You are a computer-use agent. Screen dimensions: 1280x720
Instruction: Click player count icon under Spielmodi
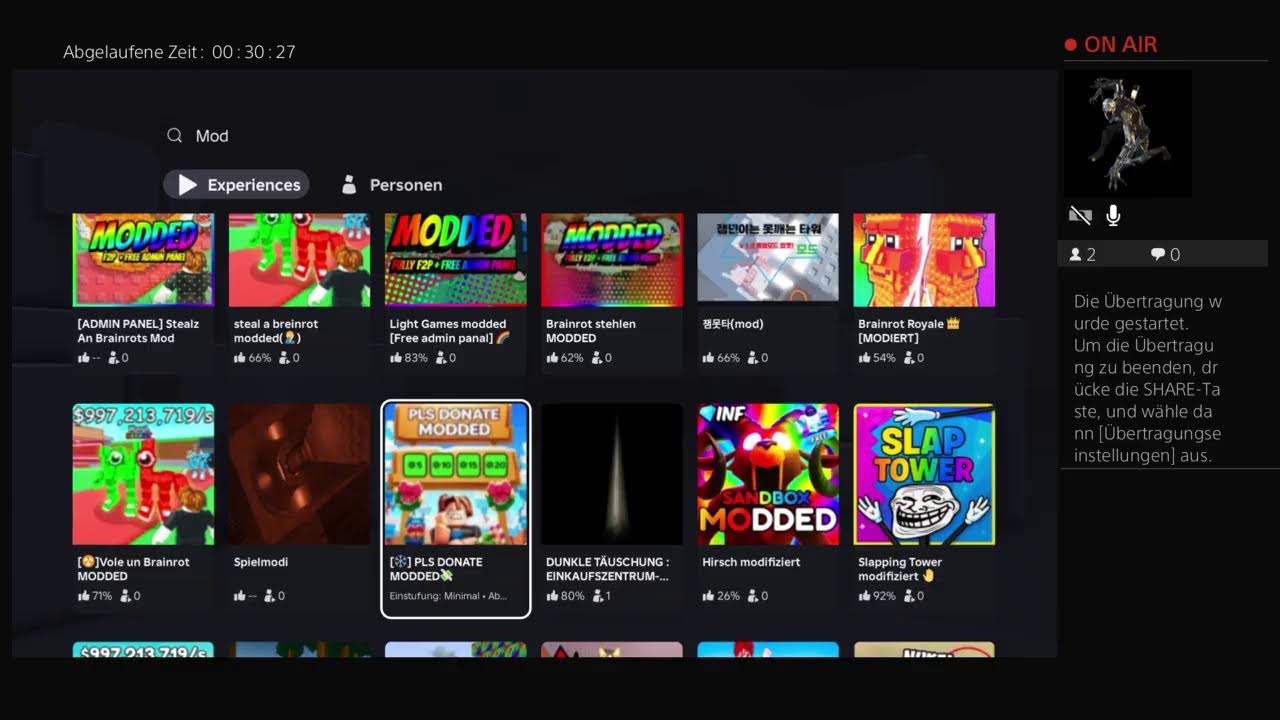point(270,596)
